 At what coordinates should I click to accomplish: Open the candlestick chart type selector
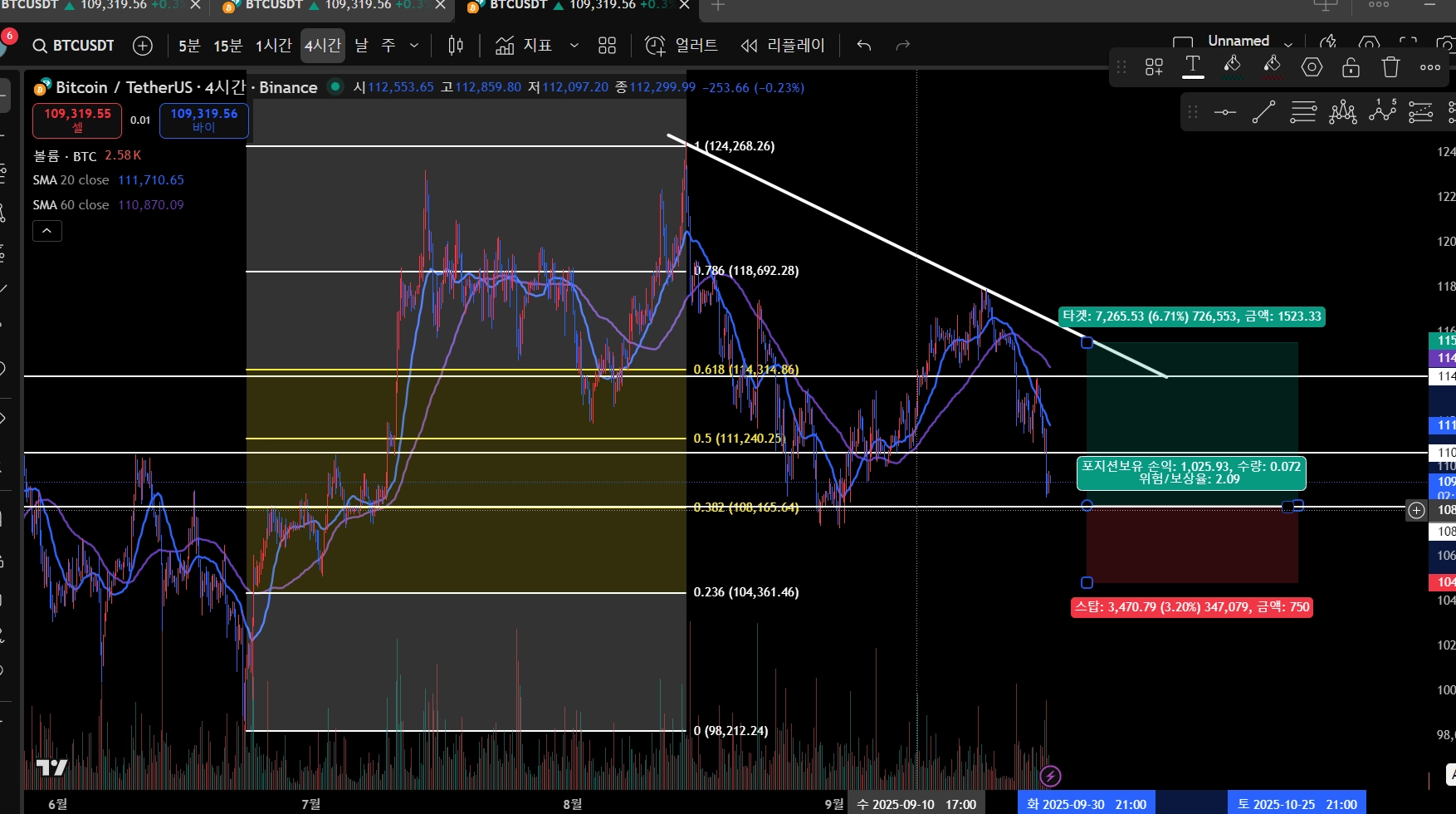tap(456, 46)
